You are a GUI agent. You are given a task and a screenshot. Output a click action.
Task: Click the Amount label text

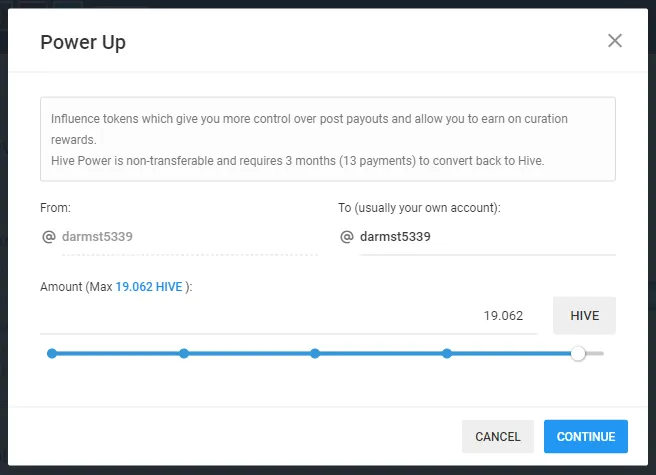pyautogui.click(x=76, y=287)
